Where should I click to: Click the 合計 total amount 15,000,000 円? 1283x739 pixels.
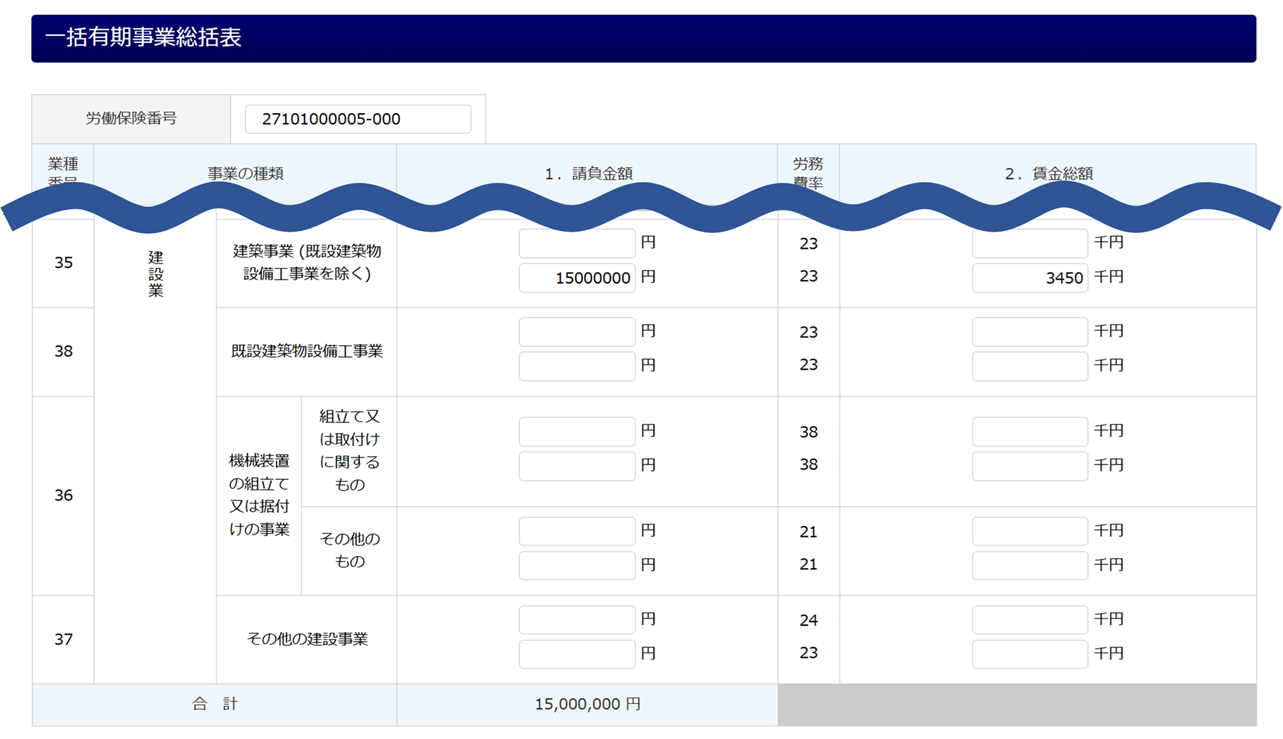point(587,705)
